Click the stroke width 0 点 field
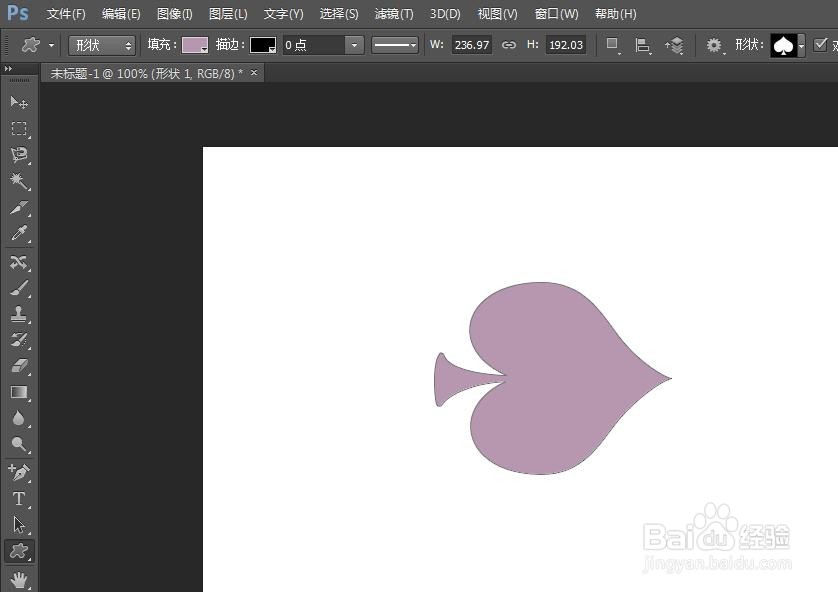Viewport: 838px width, 592px height. click(314, 45)
